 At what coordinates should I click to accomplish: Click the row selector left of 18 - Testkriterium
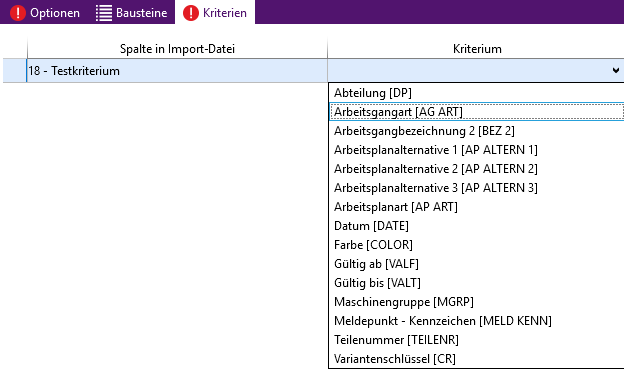(14, 71)
